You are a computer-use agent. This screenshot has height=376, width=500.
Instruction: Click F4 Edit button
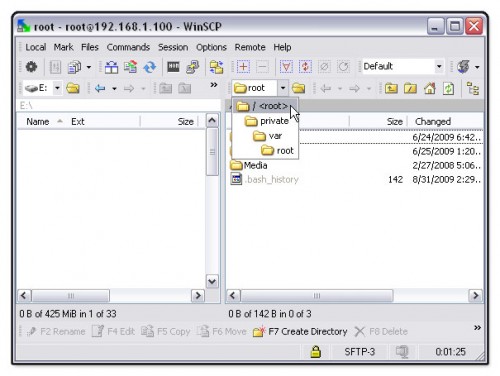pyautogui.click(x=113, y=332)
